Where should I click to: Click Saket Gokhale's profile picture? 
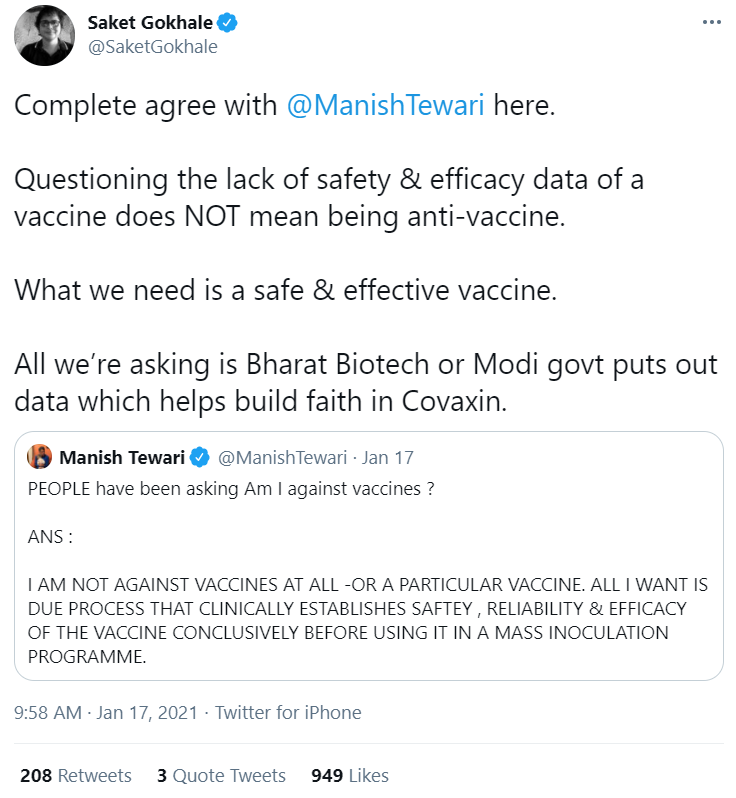45,35
